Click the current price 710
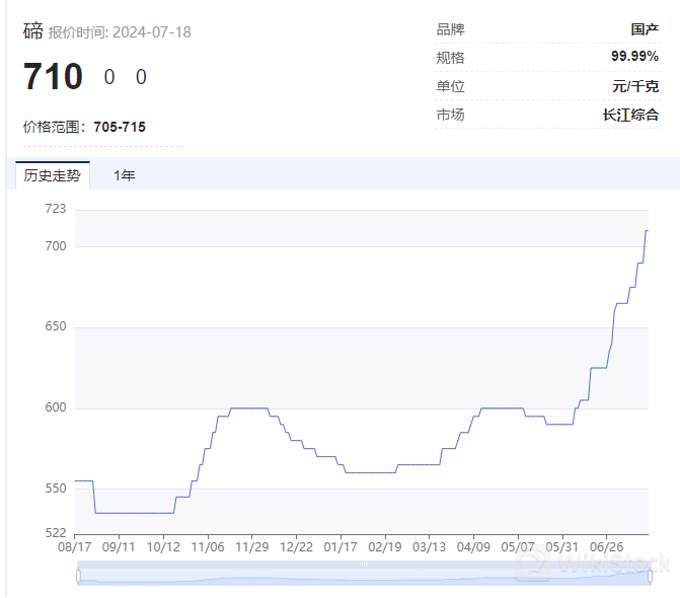 point(53,76)
